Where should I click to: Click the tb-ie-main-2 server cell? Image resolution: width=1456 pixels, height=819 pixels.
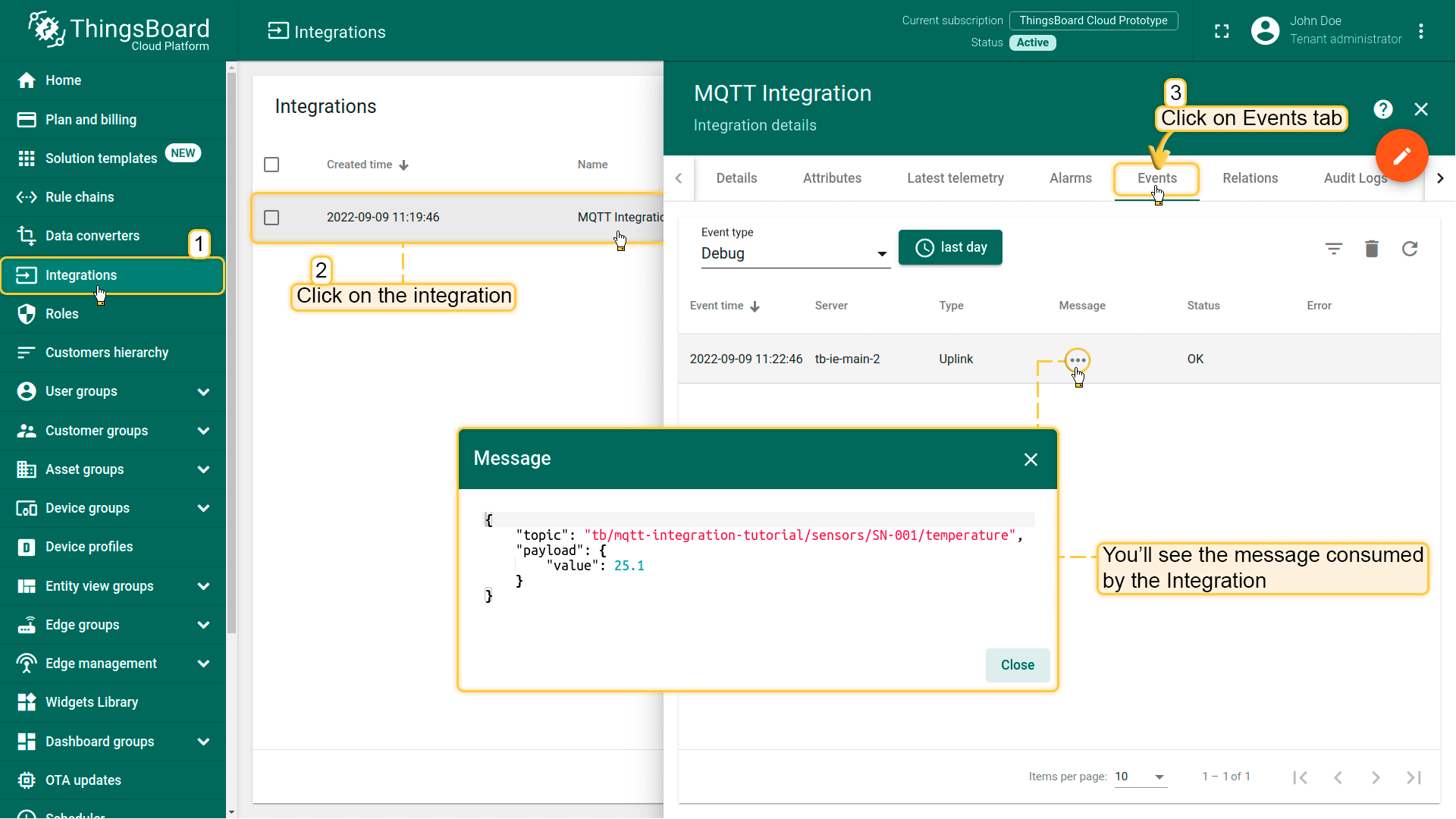click(x=847, y=359)
